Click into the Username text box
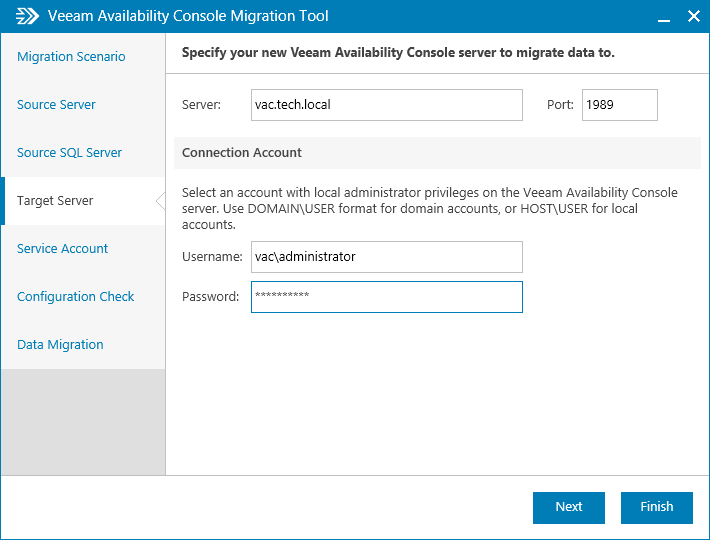 pos(386,257)
